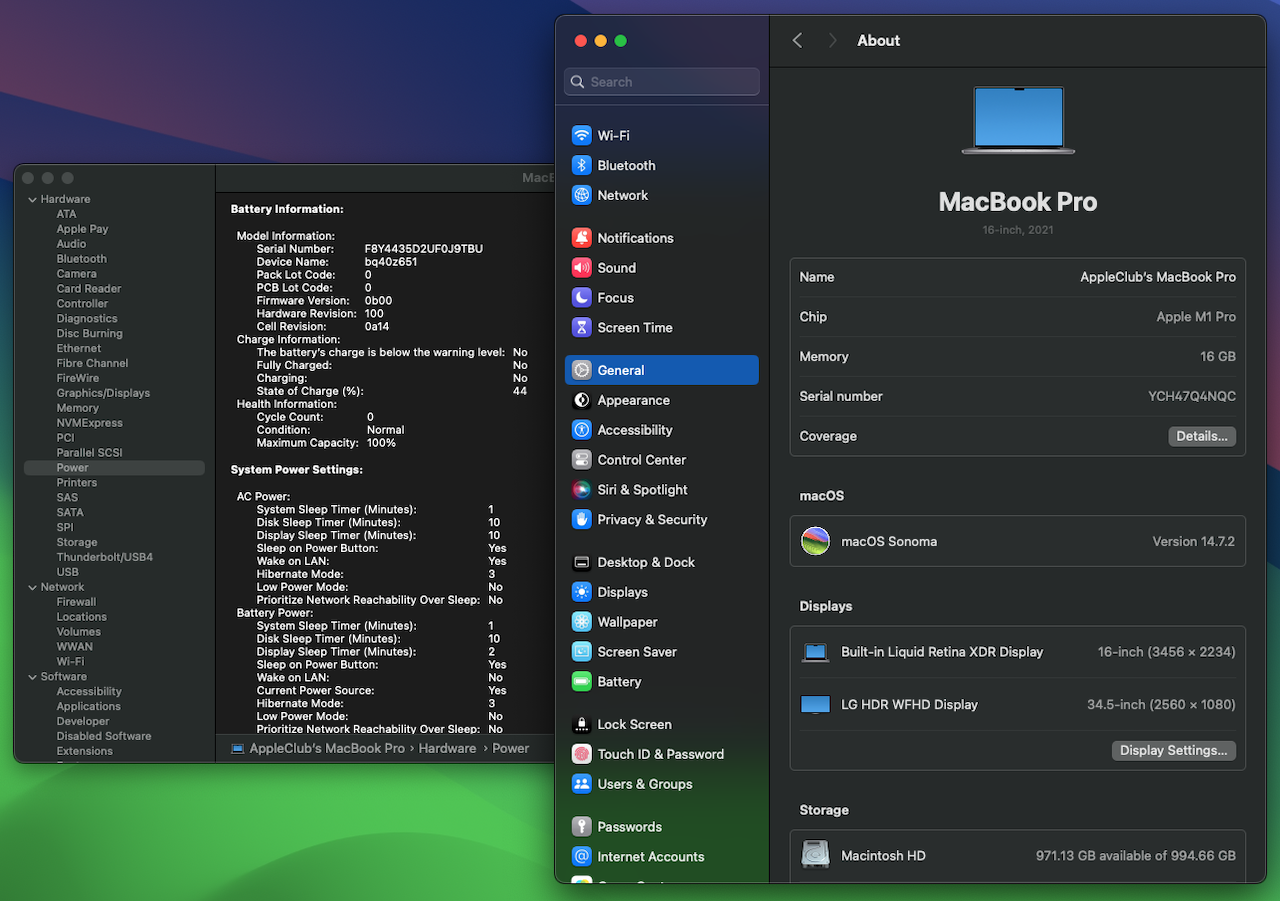Open the Users & Groups icon
Viewport: 1280px width, 901px height.
pyautogui.click(x=581, y=784)
